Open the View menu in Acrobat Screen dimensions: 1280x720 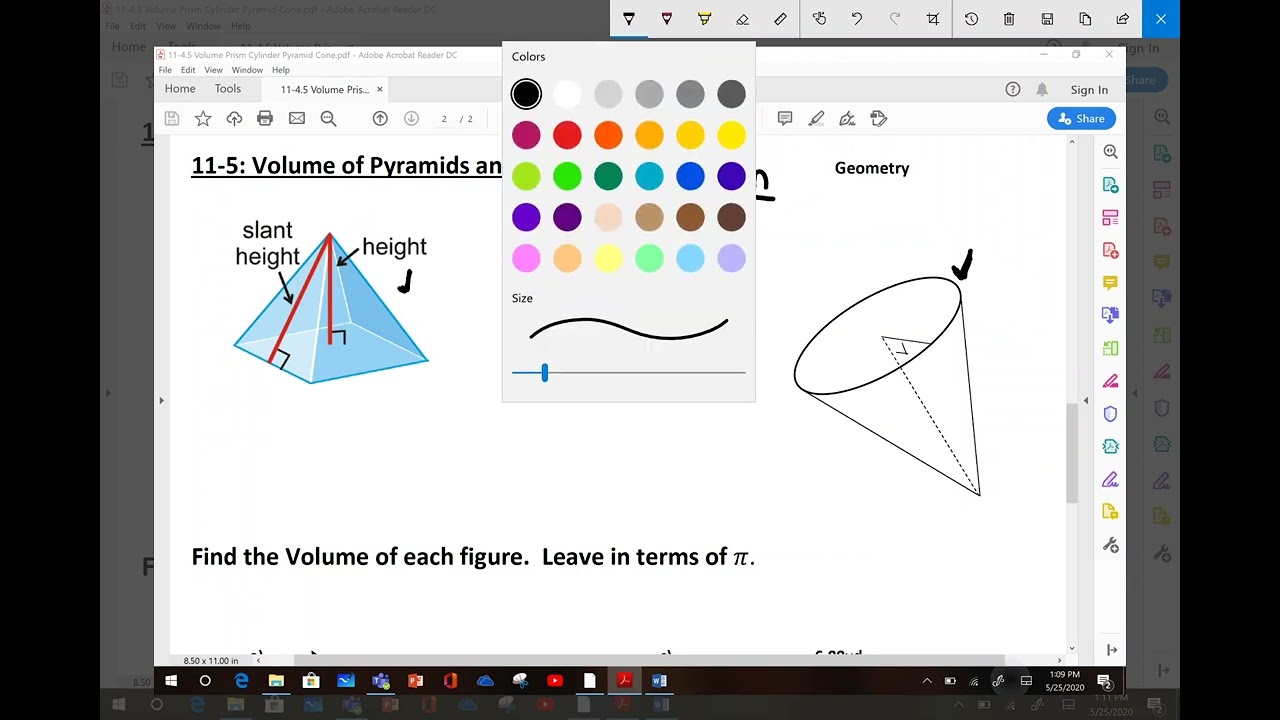[214, 70]
